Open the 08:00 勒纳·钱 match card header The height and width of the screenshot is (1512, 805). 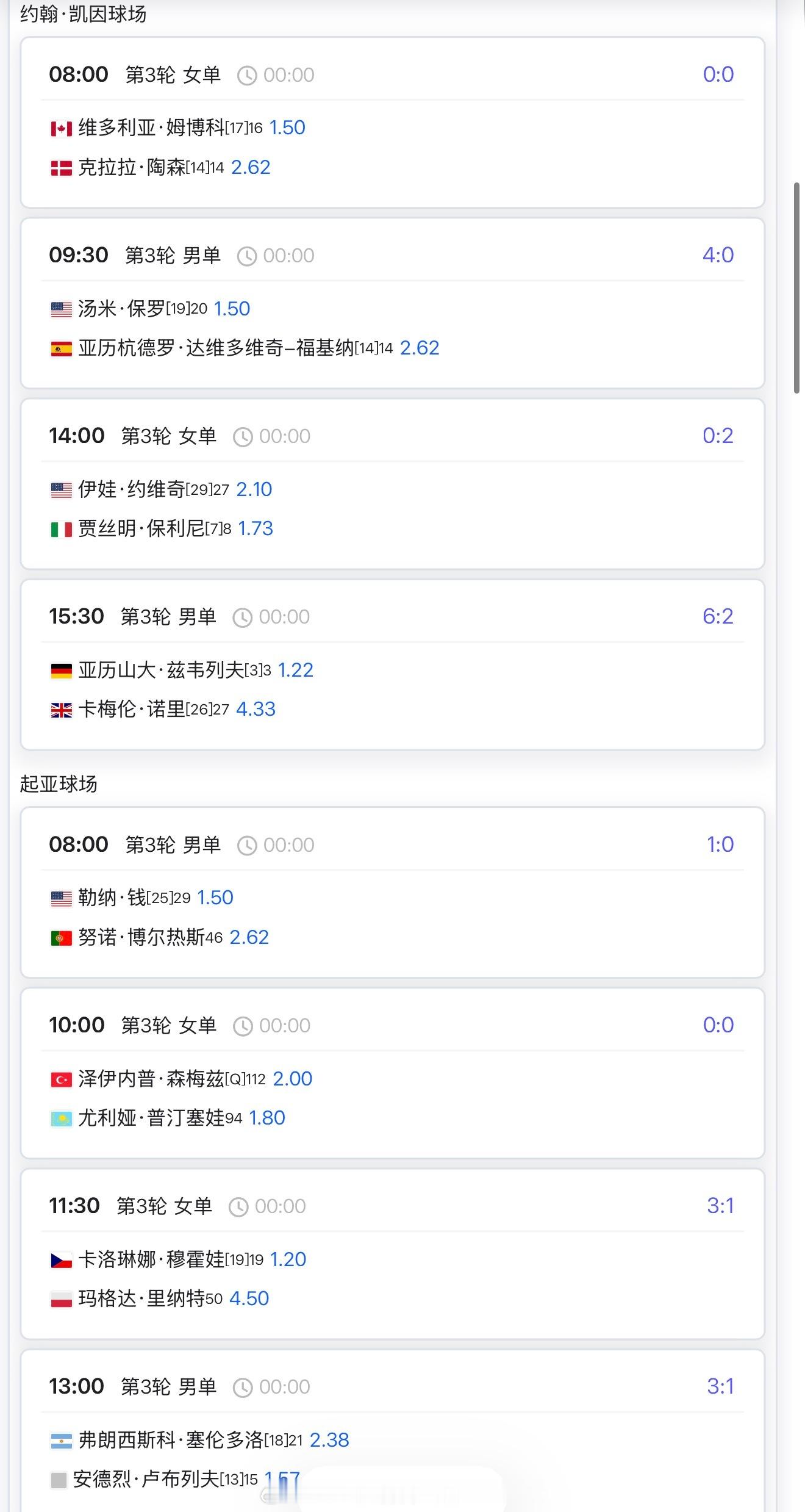(x=393, y=844)
